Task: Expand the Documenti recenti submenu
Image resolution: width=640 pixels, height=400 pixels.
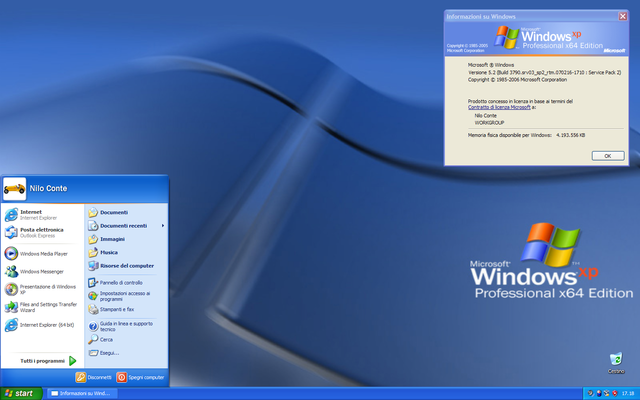Action: coord(127,226)
